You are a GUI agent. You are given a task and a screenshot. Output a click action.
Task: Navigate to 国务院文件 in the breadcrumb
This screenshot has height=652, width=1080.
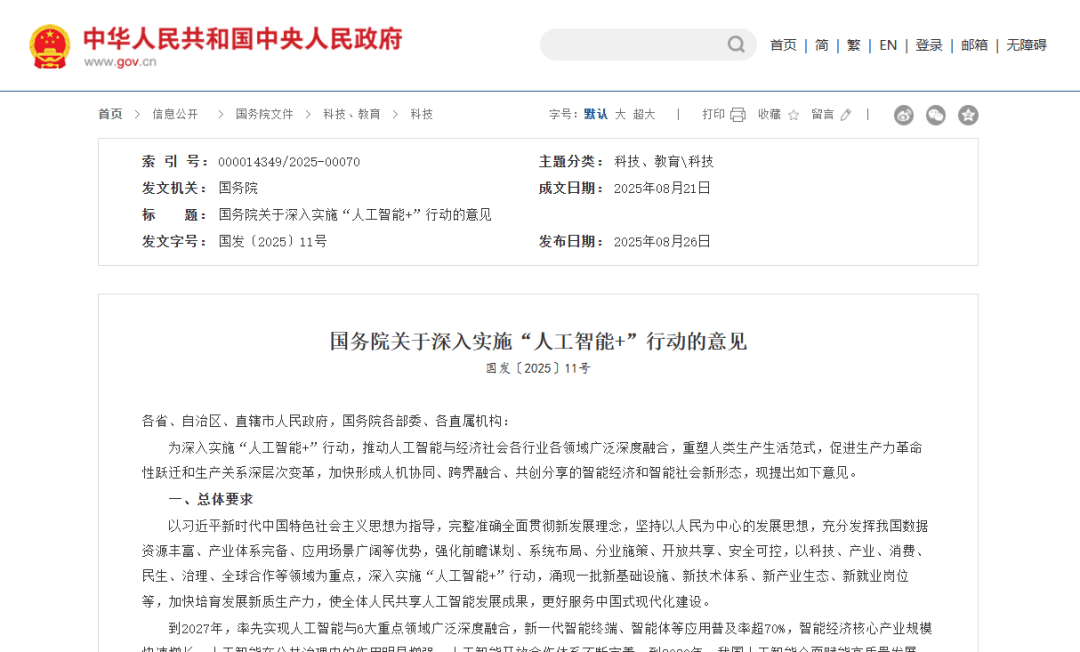point(261,114)
